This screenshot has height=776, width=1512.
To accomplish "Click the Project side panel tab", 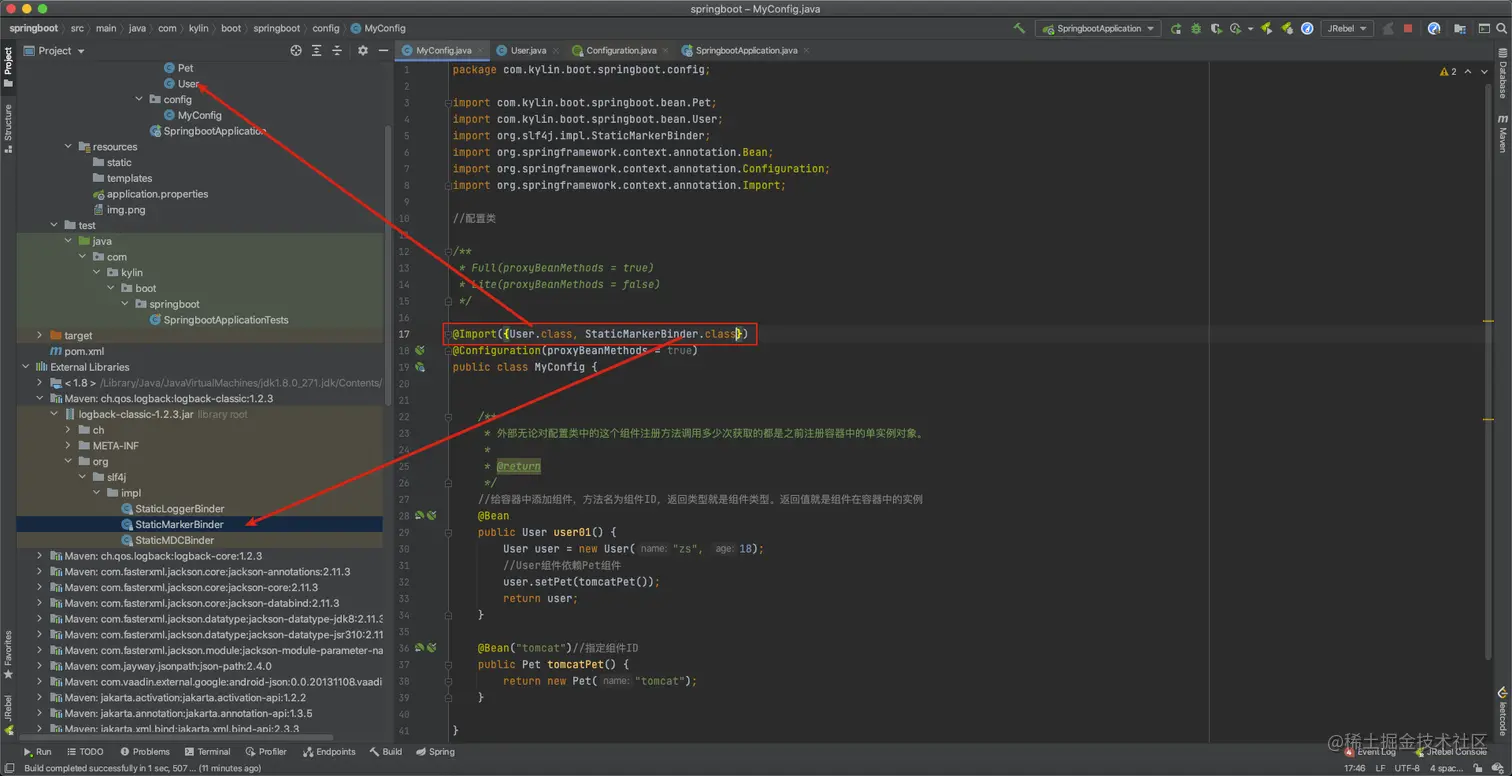I will pos(8,67).
